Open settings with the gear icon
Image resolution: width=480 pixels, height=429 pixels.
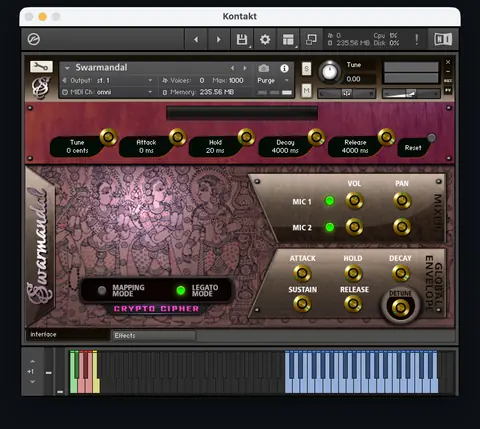(265, 39)
